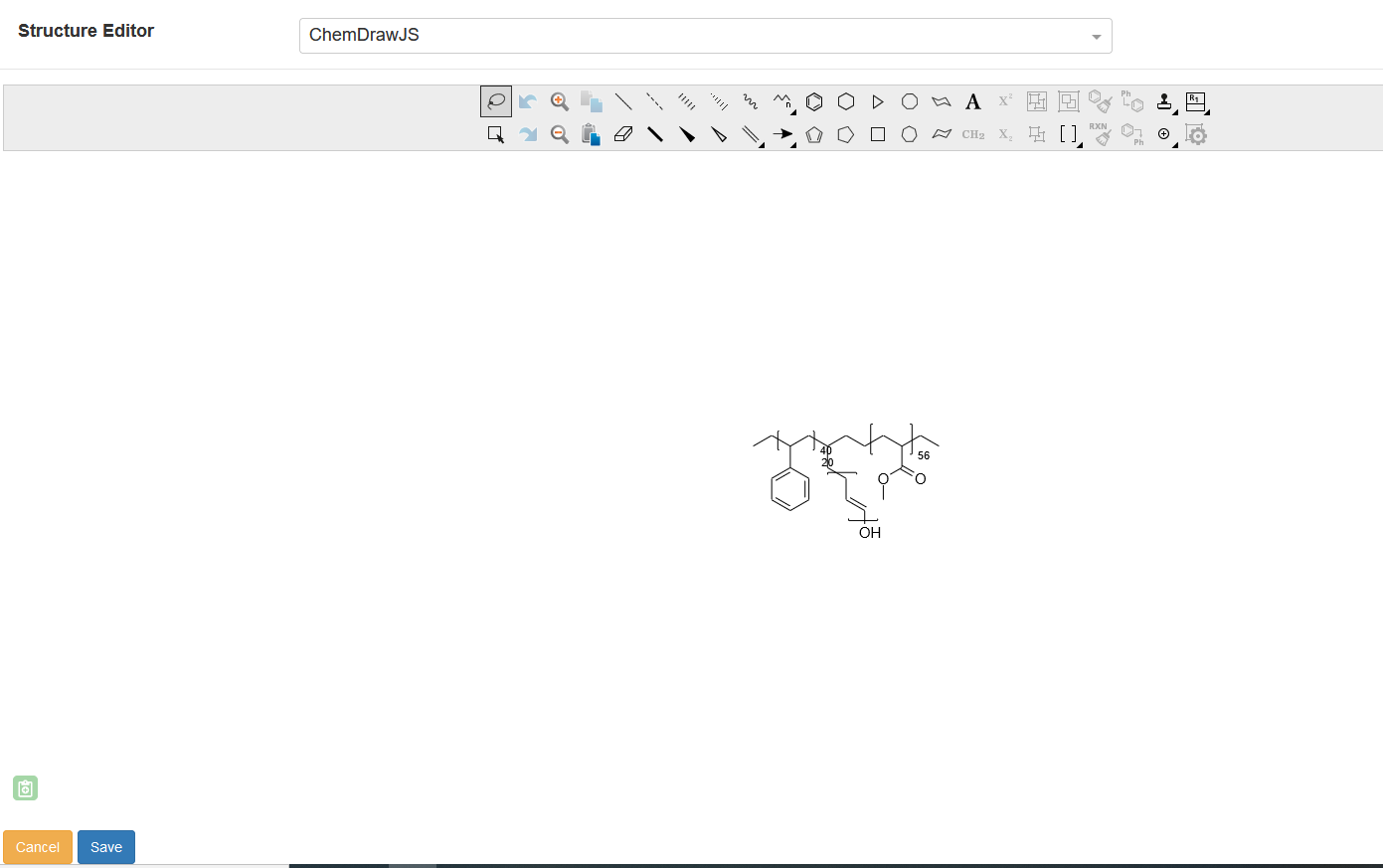This screenshot has height=868, width=1383.
Task: Click the Redo icon
Action: (527, 134)
